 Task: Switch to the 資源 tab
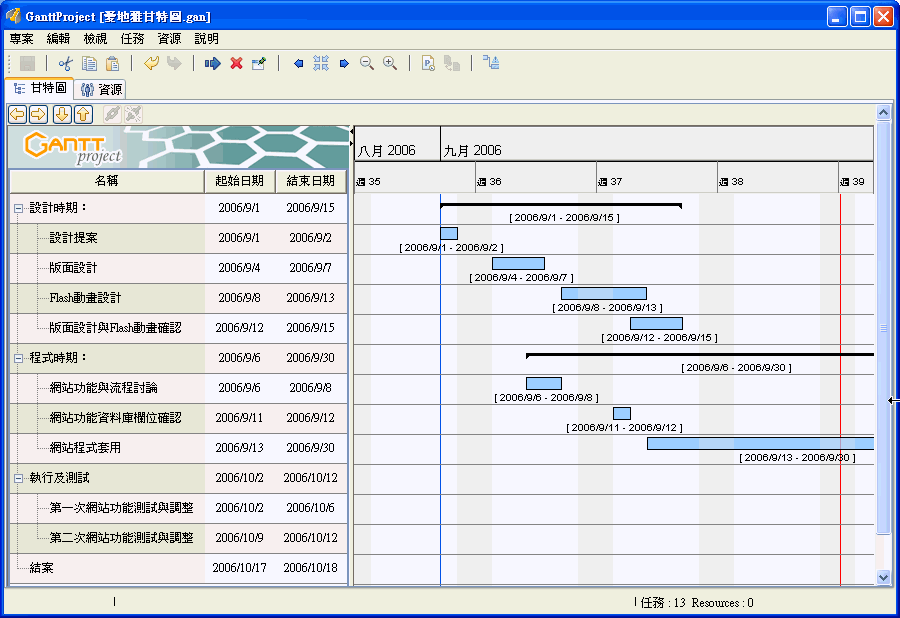(x=101, y=90)
